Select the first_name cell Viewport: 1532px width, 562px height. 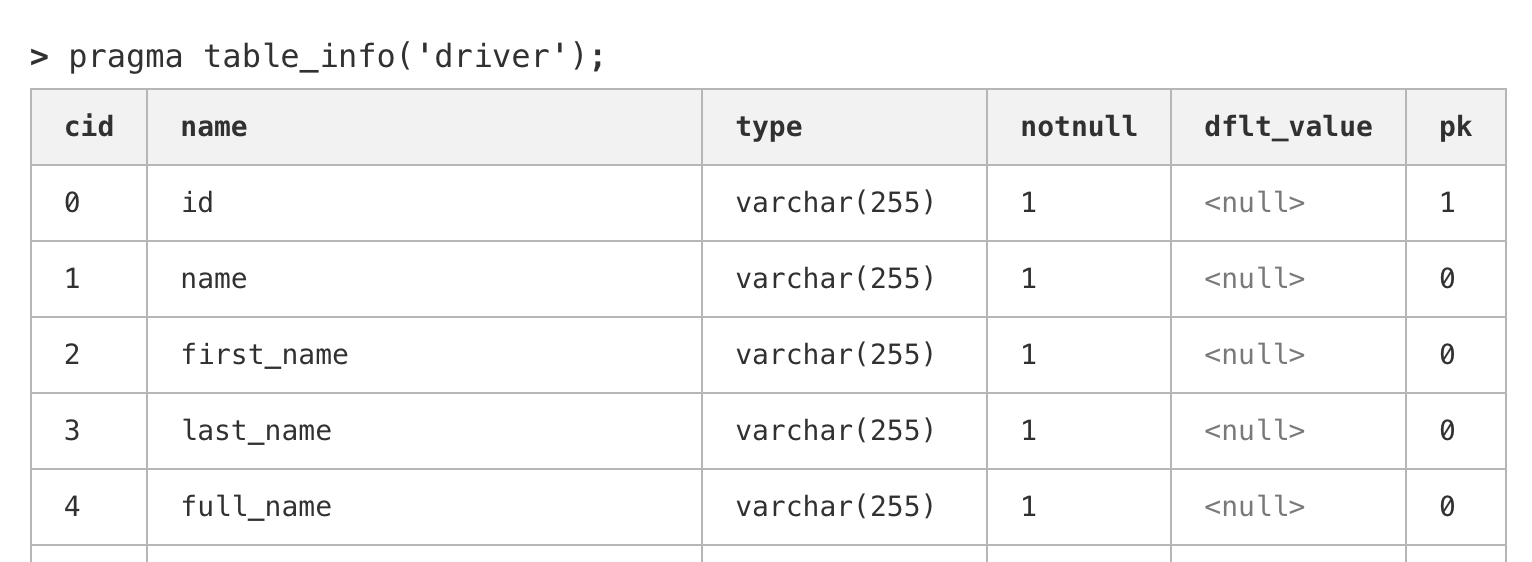coord(264,355)
